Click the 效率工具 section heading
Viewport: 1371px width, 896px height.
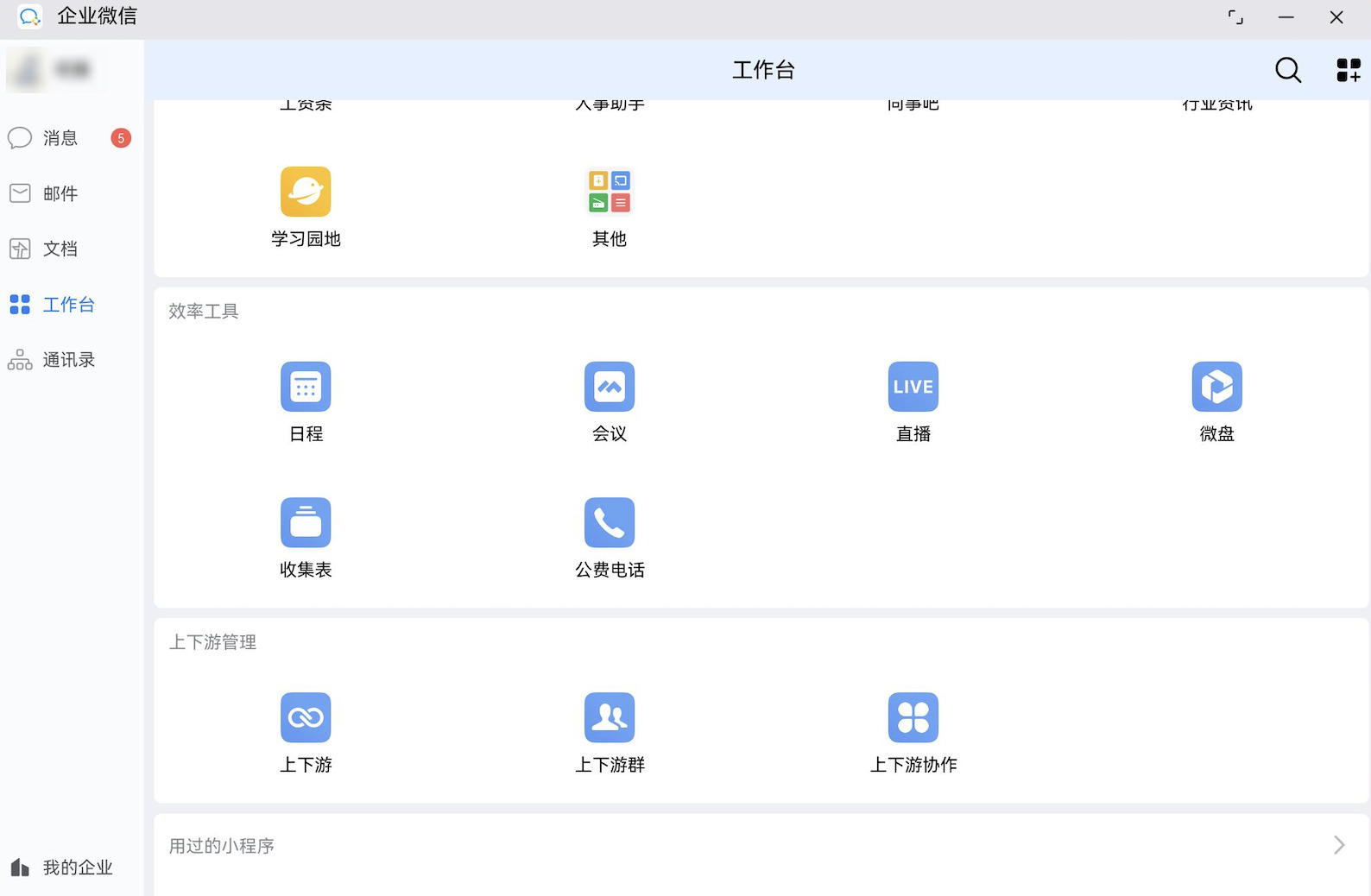coord(204,311)
